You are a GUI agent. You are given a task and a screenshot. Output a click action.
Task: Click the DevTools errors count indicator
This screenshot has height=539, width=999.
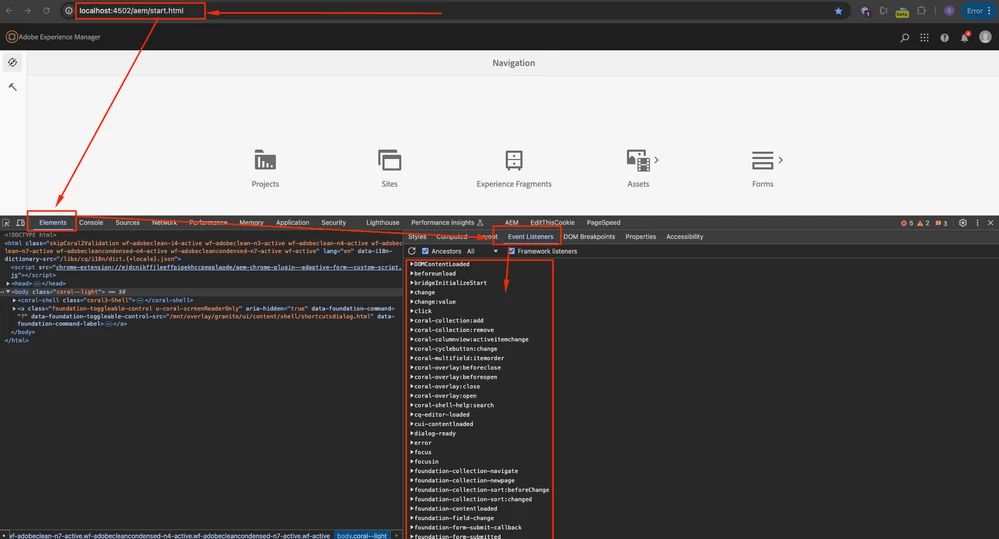coord(907,223)
